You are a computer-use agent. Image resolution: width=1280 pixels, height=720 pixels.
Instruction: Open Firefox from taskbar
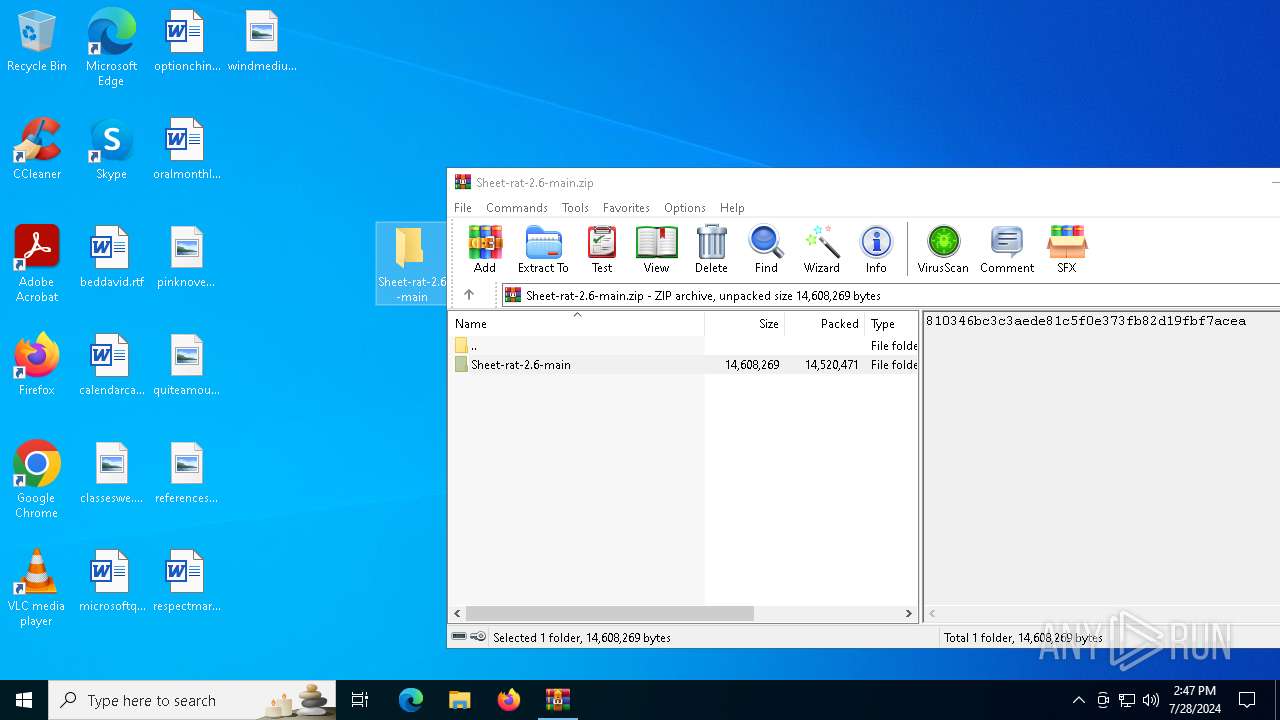click(x=509, y=700)
